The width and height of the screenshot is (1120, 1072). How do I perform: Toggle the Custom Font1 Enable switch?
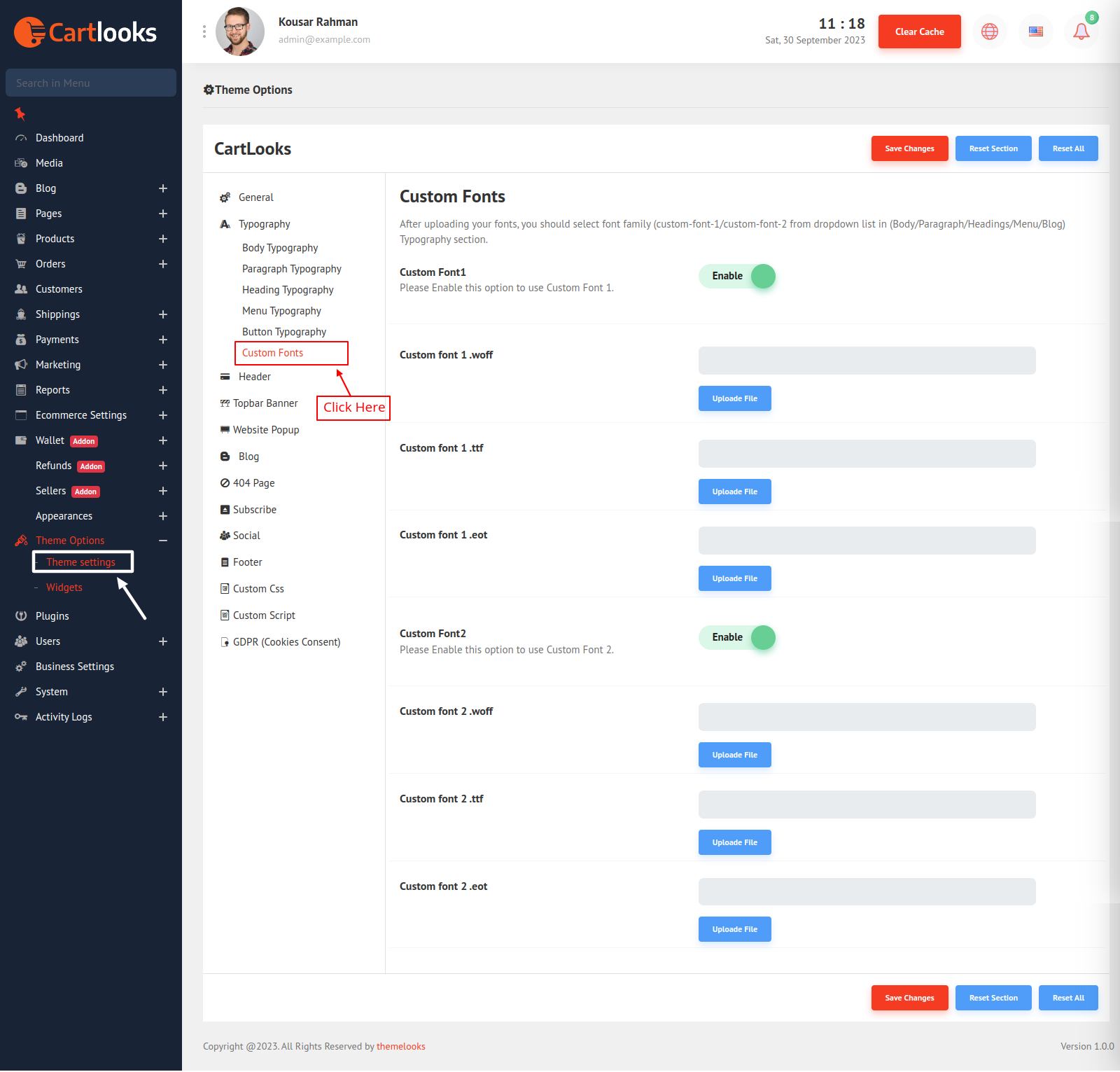(737, 277)
